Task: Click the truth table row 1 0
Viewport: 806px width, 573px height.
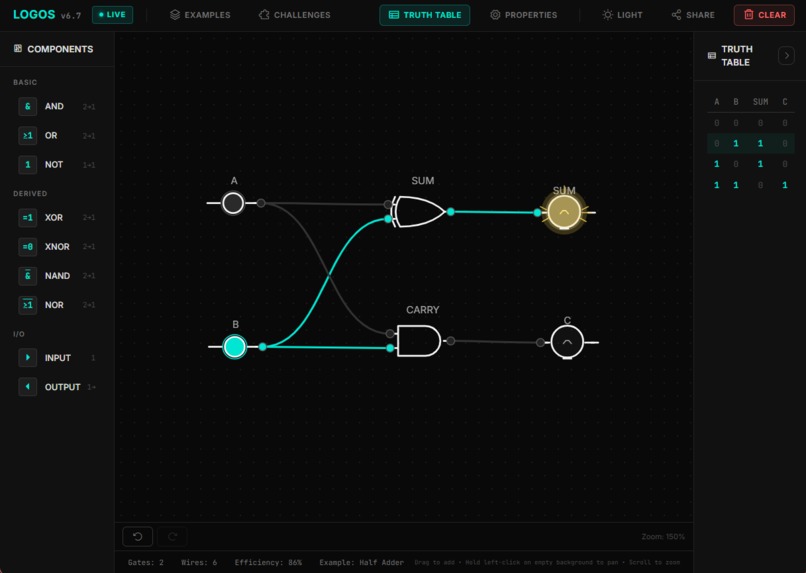Action: click(750, 164)
